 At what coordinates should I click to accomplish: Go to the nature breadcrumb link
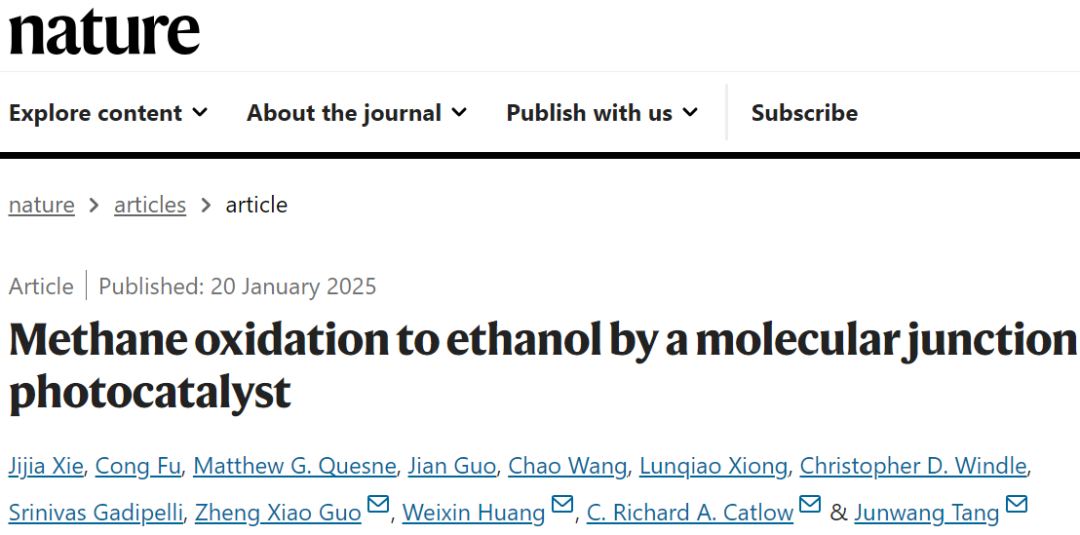[x=41, y=205]
